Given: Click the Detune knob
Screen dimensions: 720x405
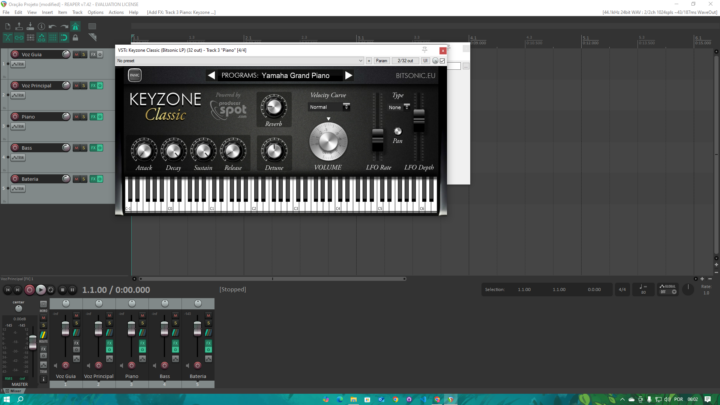Looking at the screenshot, I should [274, 150].
